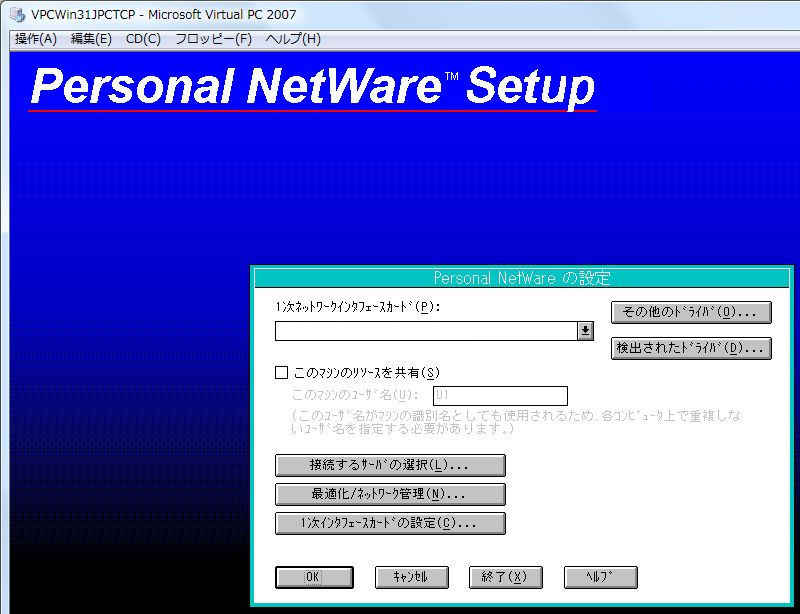Viewport: 800px width, 614px height.
Task: Click the Personal NetWare の設定 dialog title
Action: [522, 278]
